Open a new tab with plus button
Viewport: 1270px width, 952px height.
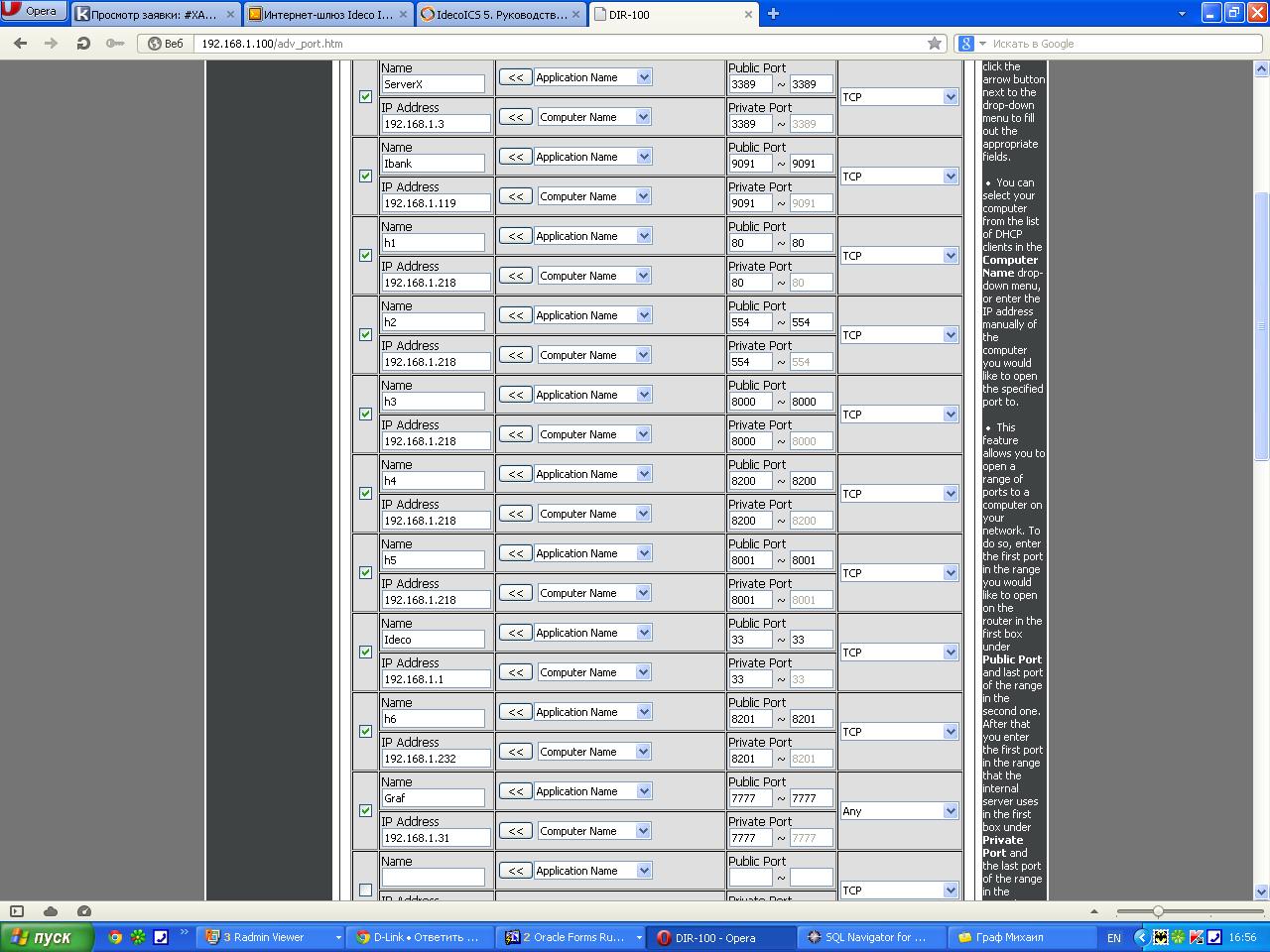tap(773, 14)
